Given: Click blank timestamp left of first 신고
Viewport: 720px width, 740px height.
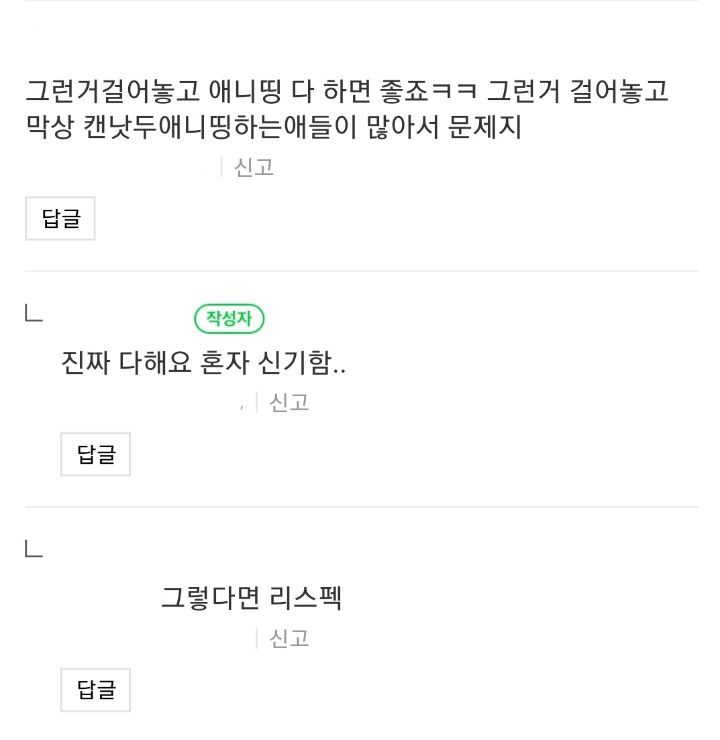Looking at the screenshot, I should pos(120,167).
